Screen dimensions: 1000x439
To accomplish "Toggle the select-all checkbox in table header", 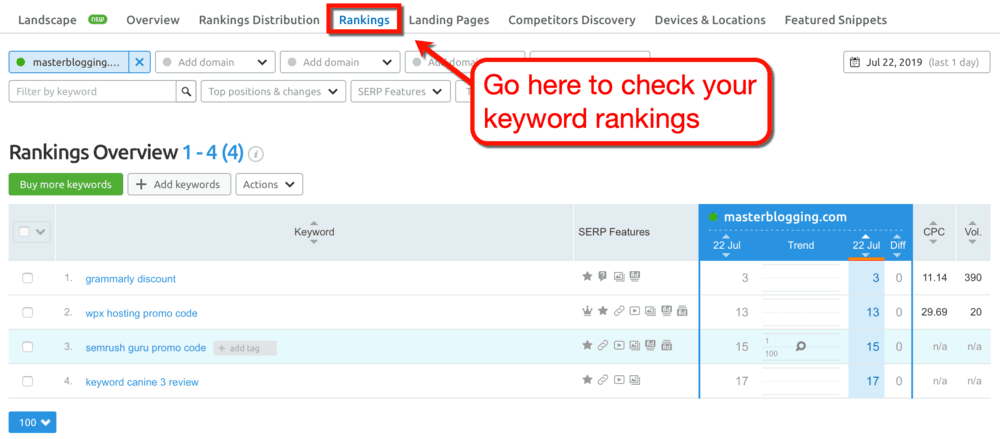I will pos(24,232).
